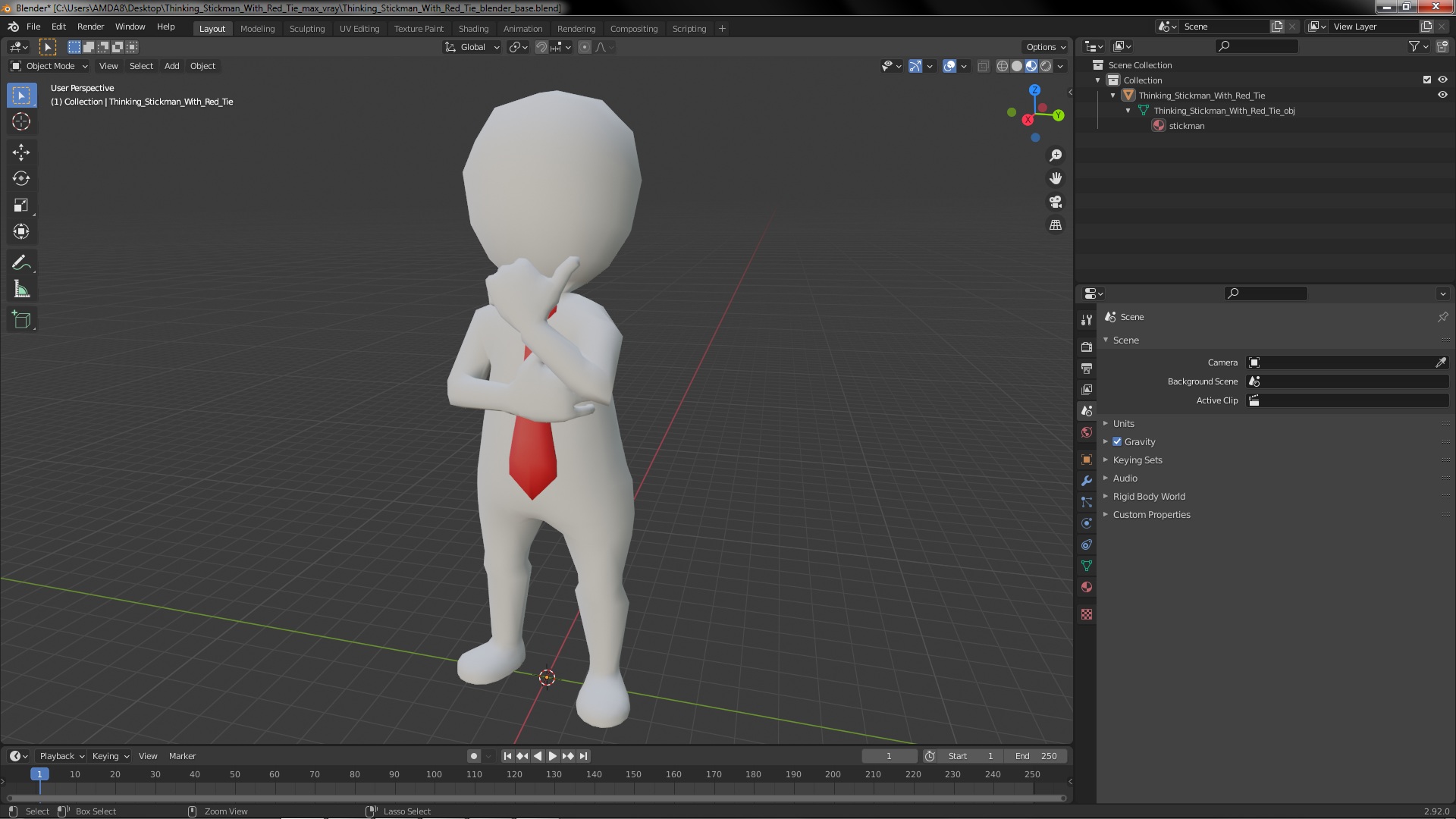
Task: Uncheck Collection exclude checkbox in outliner
Action: (1427, 80)
